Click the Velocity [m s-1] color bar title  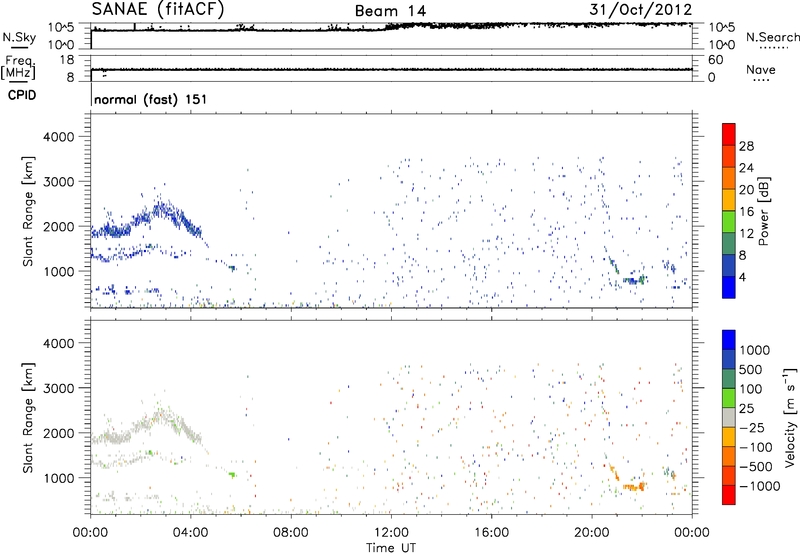pos(790,417)
